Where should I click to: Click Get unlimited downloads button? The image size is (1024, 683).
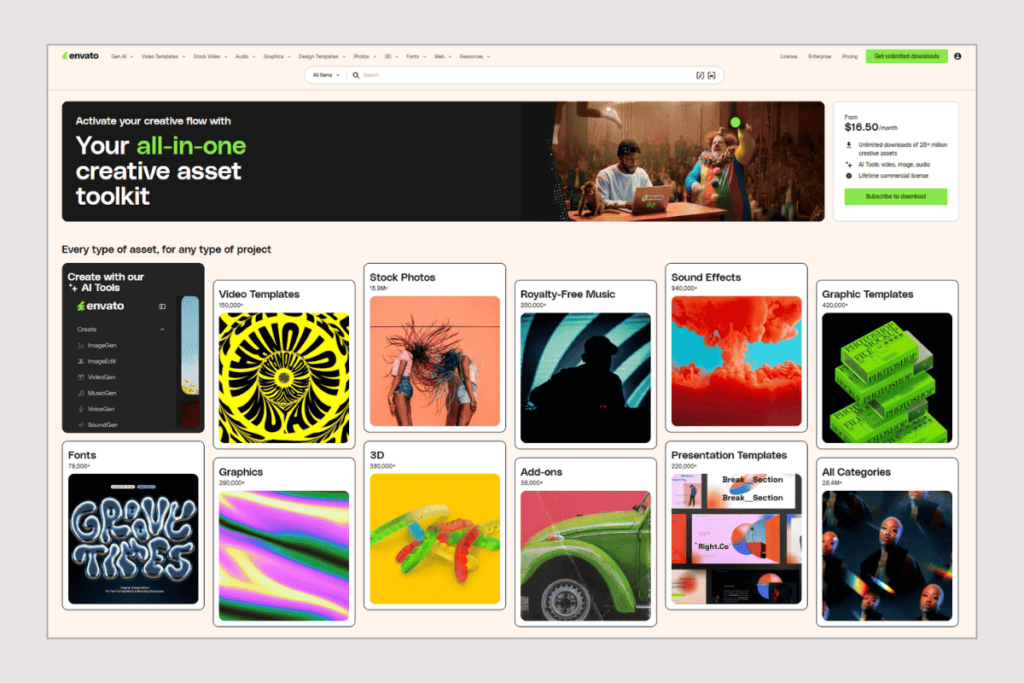[x=906, y=56]
